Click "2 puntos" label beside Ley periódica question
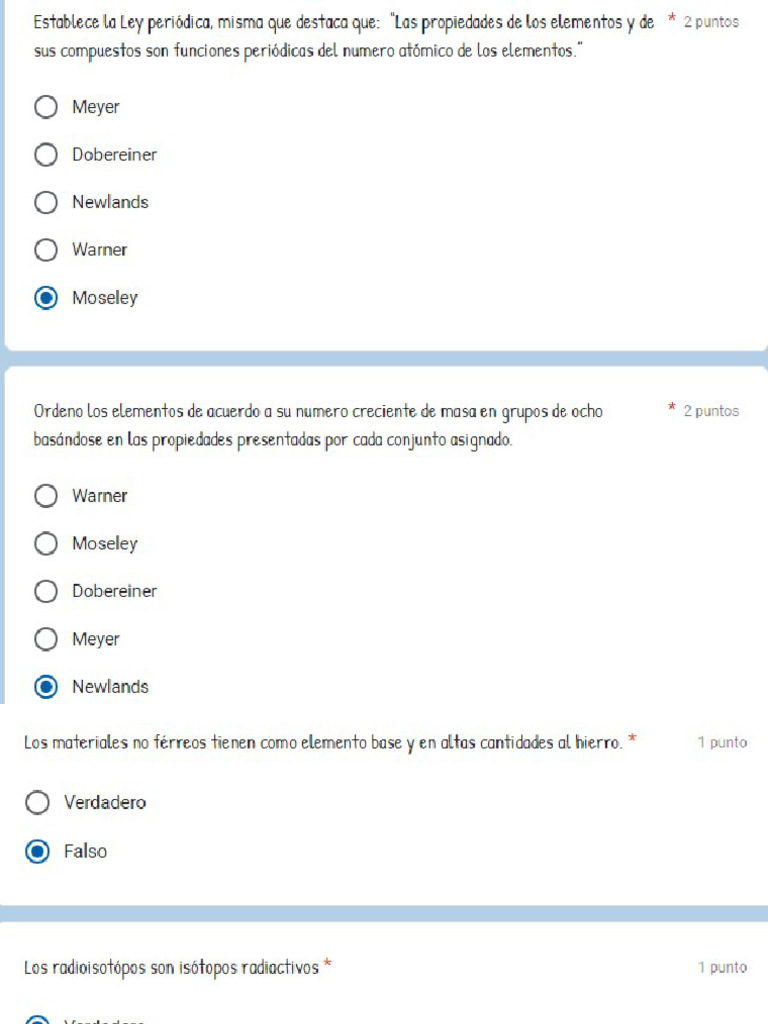Viewport: 768px width, 1024px height. tap(711, 22)
